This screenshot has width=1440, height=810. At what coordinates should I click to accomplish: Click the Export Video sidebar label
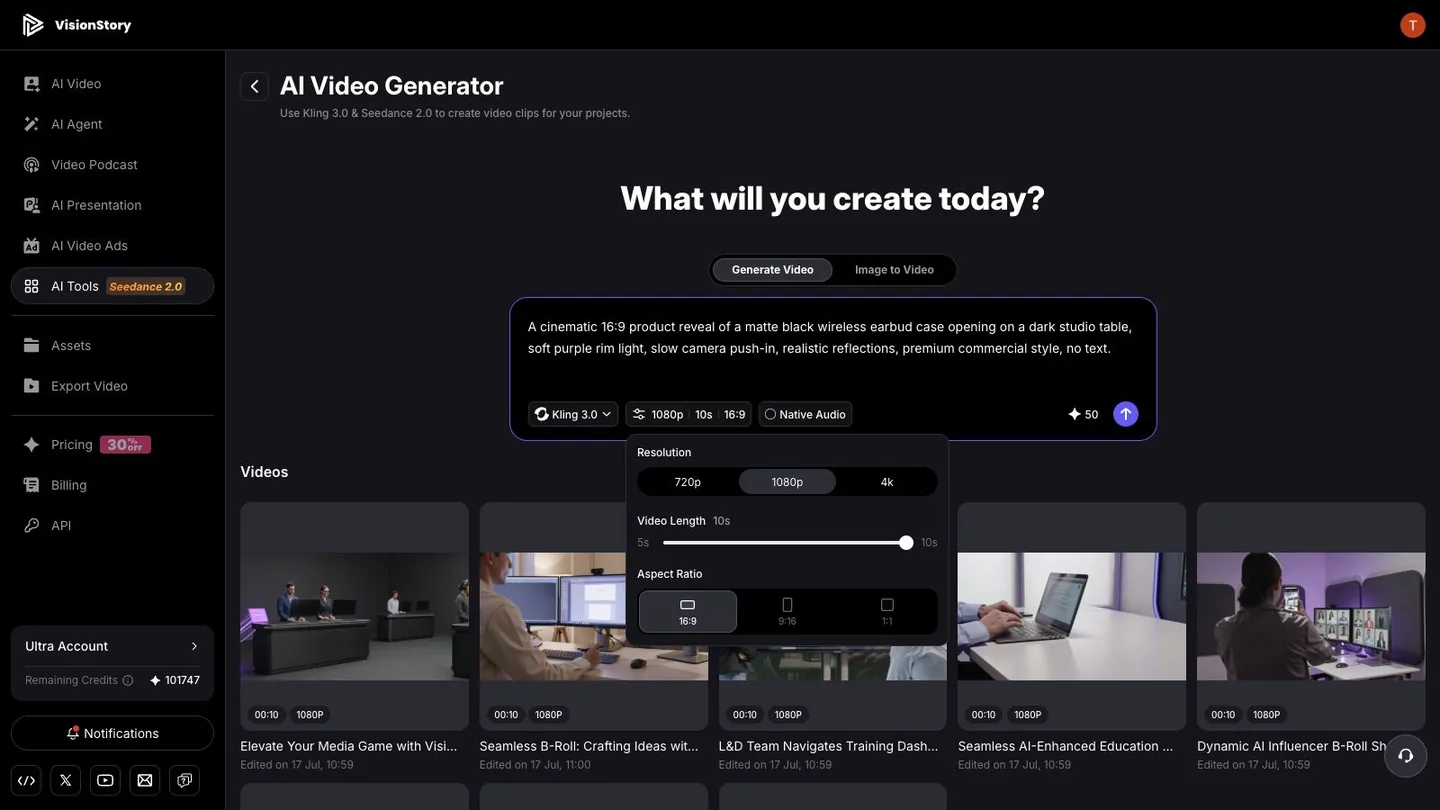90,386
